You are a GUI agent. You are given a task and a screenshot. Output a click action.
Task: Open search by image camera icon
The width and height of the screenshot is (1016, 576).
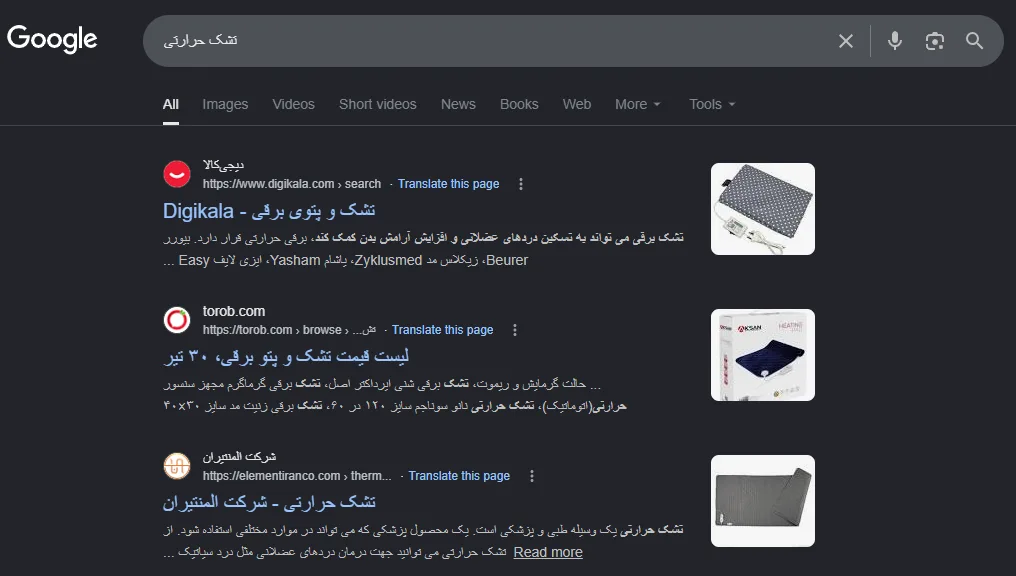click(934, 41)
